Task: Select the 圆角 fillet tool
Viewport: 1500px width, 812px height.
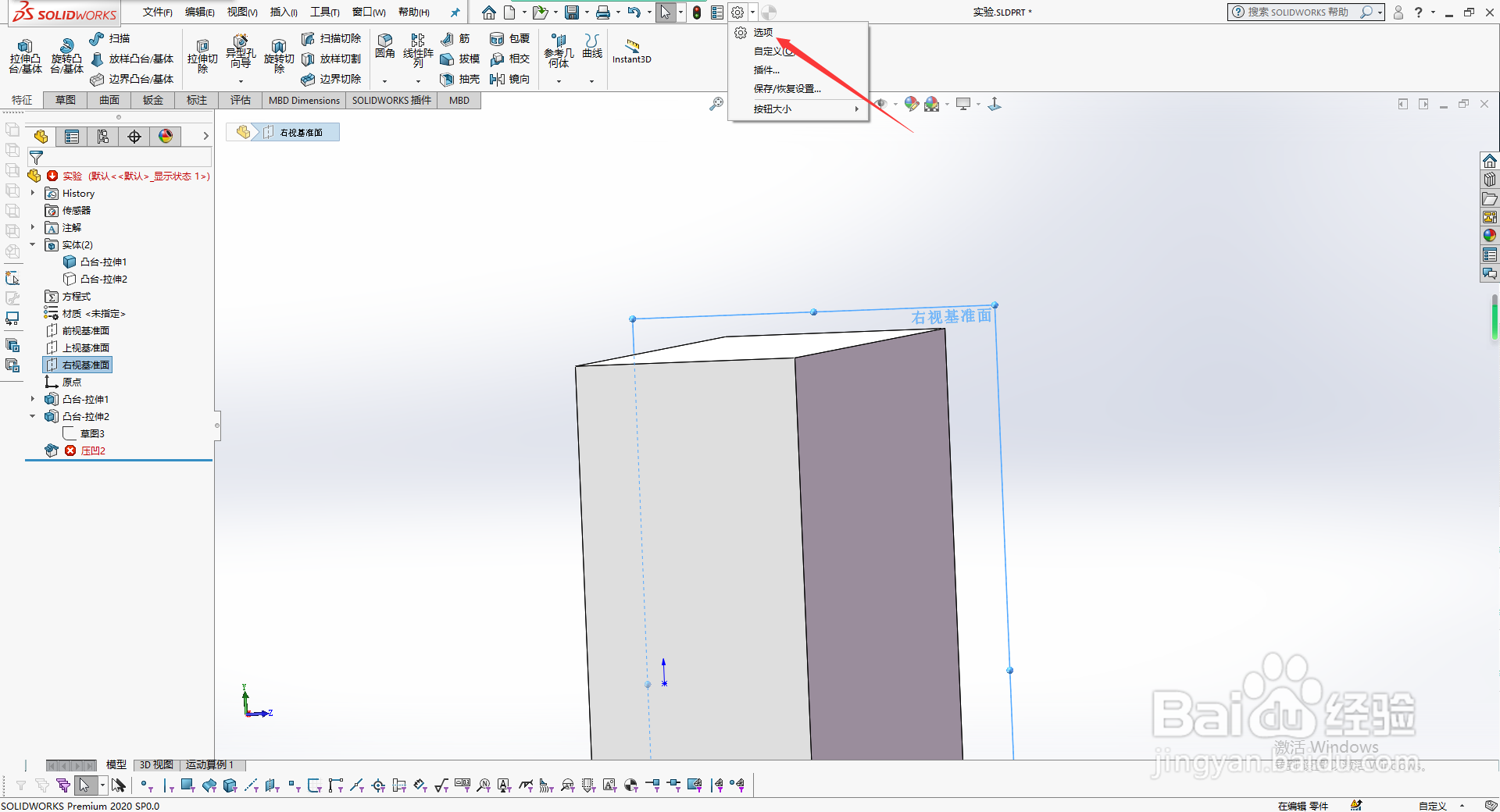Action: pos(384,47)
